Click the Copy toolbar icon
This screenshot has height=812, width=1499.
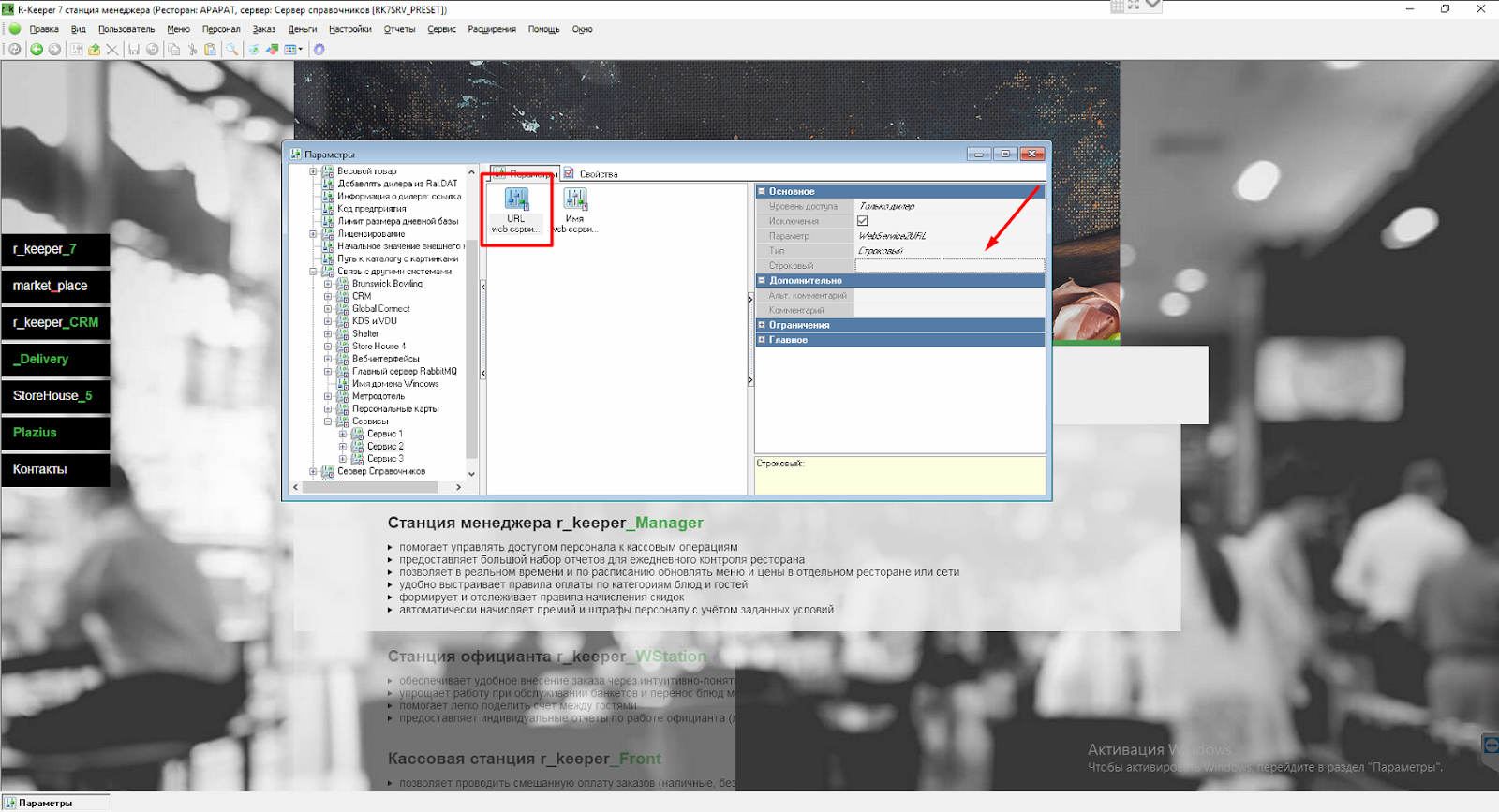tap(174, 50)
